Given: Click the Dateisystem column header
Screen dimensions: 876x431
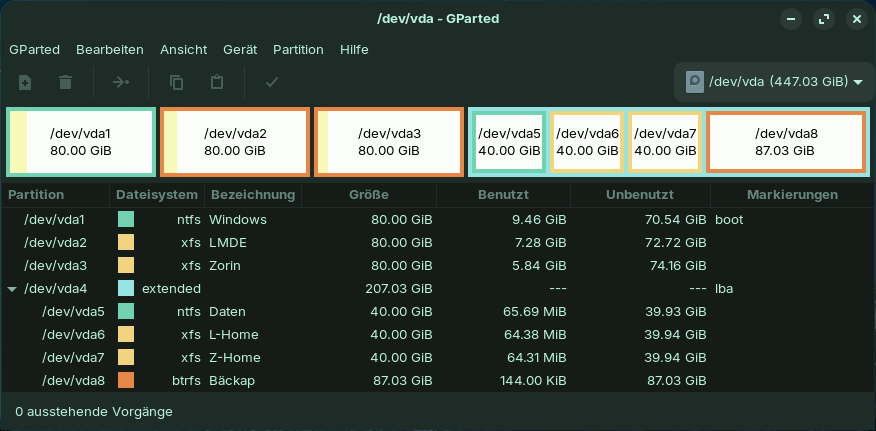Looking at the screenshot, I should pyautogui.click(x=157, y=195).
